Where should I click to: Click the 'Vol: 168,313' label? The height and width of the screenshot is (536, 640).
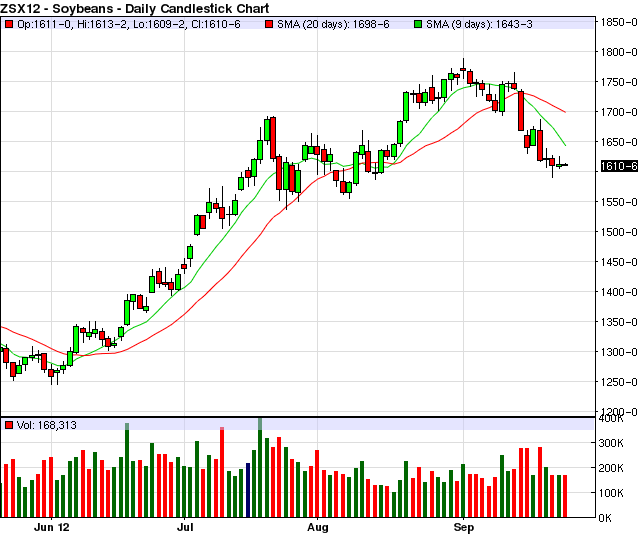47,425
